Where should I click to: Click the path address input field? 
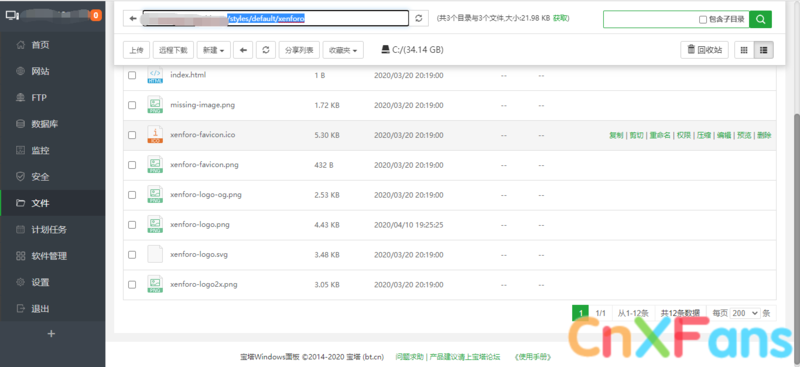tap(276, 18)
